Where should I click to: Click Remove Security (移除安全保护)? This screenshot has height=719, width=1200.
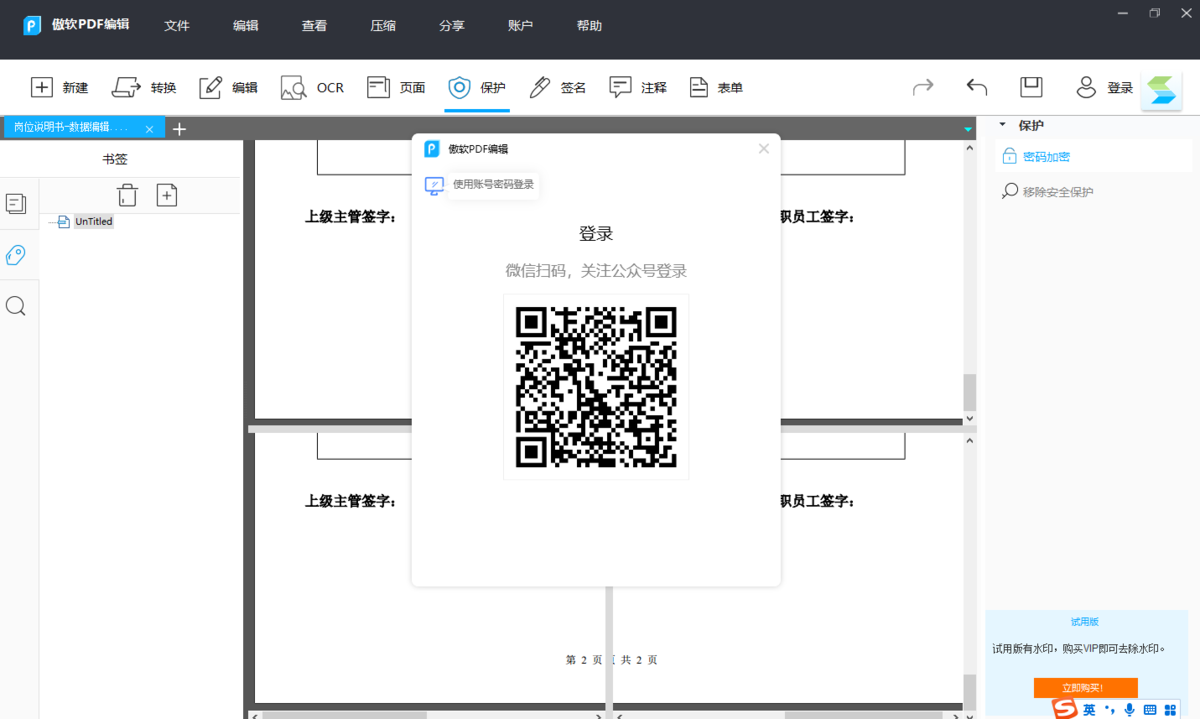point(1048,192)
